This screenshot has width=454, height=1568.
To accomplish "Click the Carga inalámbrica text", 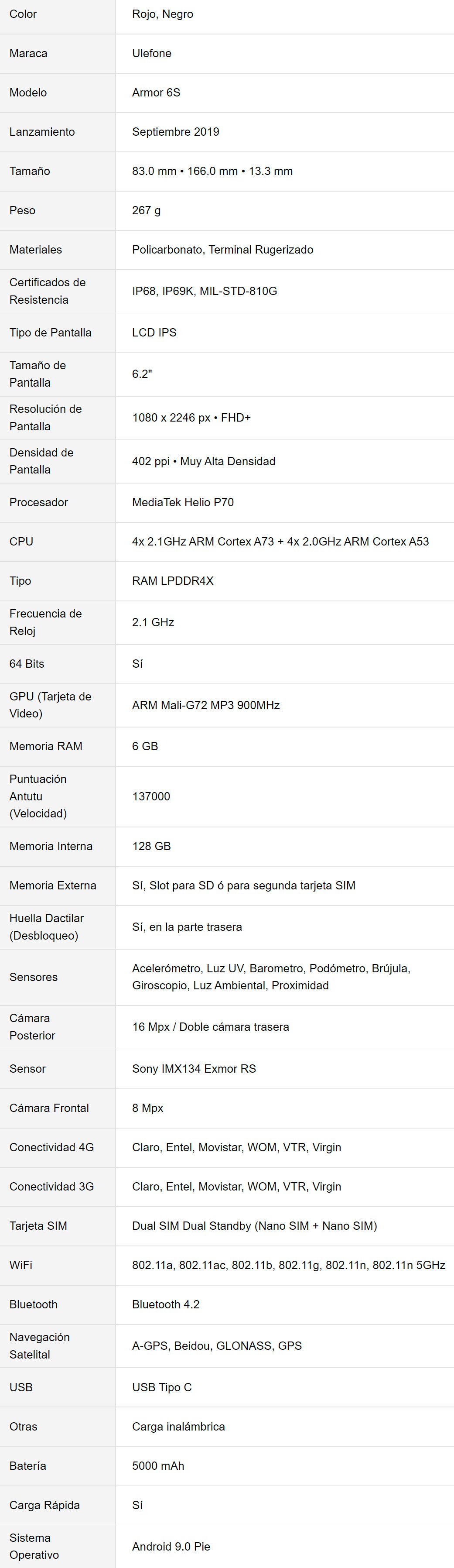I will click(x=178, y=1427).
